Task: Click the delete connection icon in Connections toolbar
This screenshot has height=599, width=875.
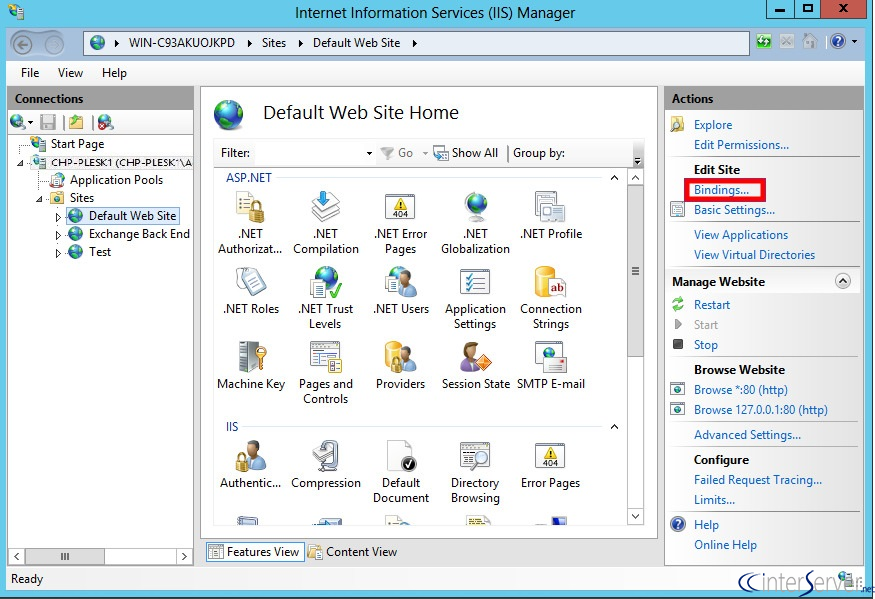Action: 105,122
